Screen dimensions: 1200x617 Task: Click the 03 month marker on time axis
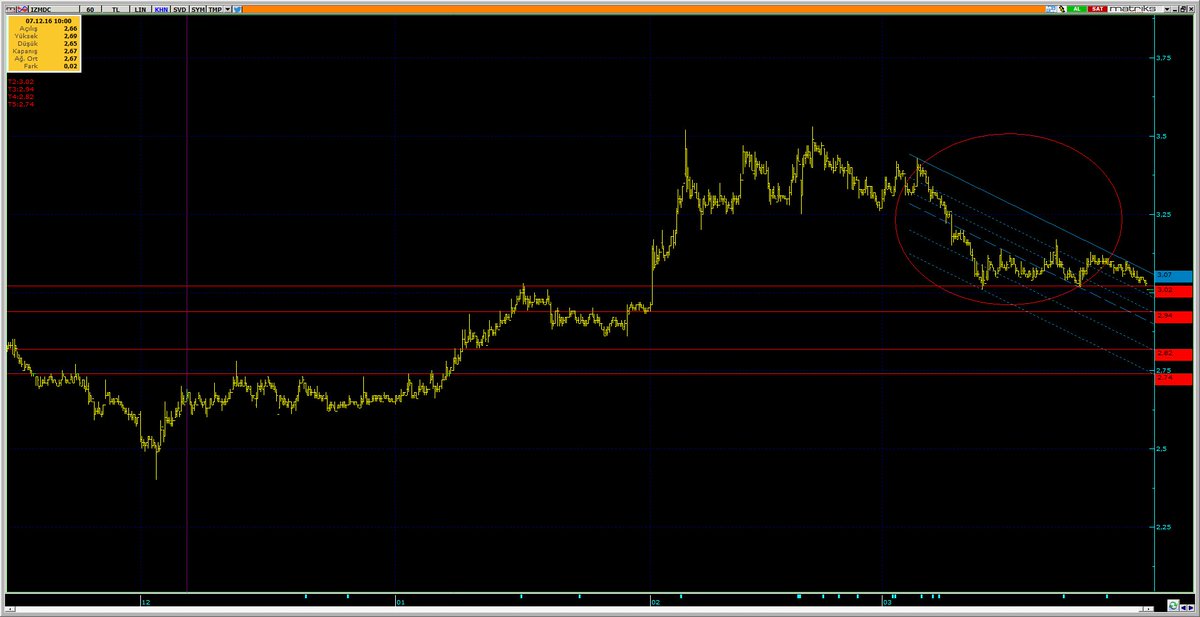pyautogui.click(x=886, y=603)
